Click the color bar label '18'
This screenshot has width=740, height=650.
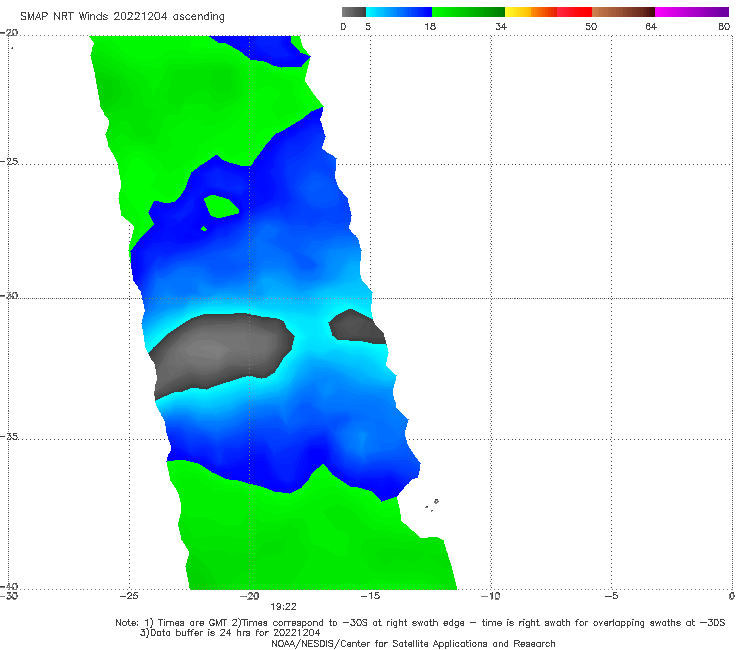click(430, 26)
